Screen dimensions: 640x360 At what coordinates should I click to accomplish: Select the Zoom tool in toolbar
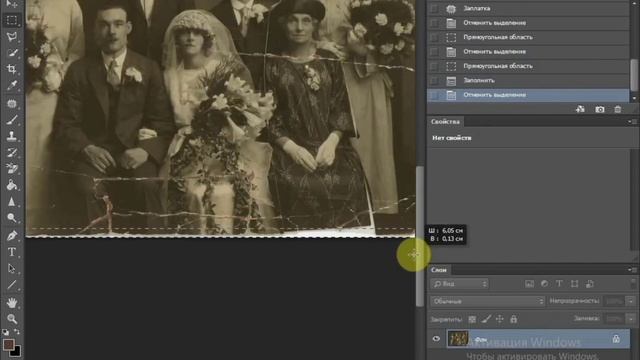[x=12, y=319]
